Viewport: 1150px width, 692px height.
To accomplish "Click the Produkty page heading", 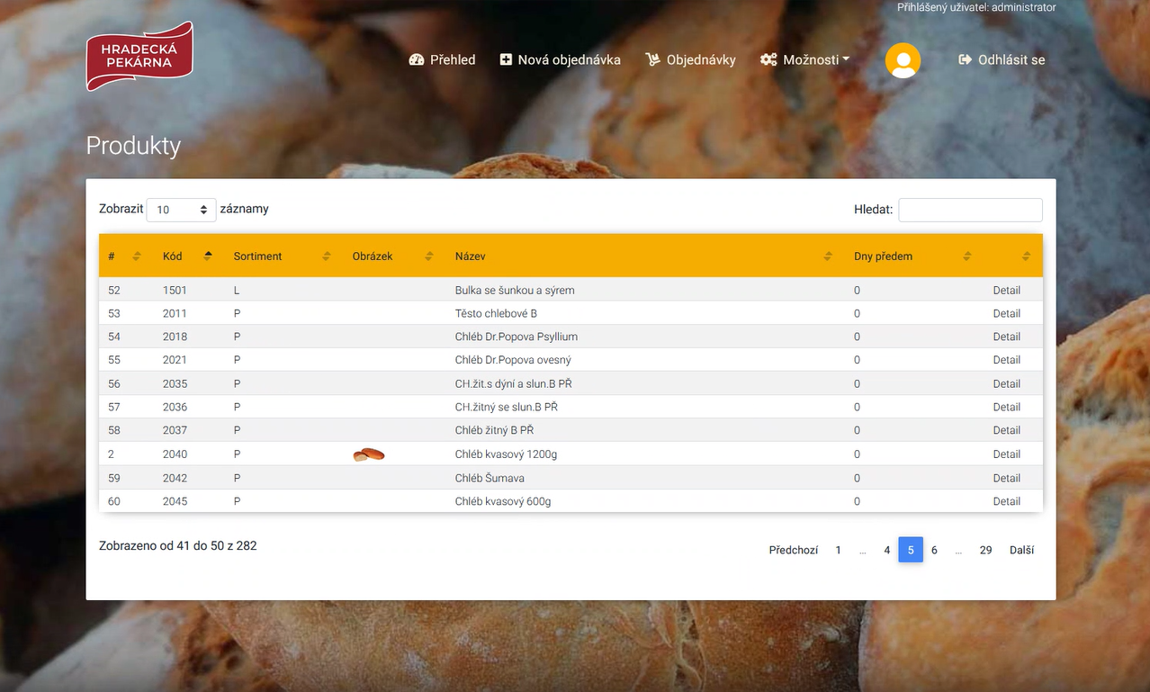I will tap(133, 145).
